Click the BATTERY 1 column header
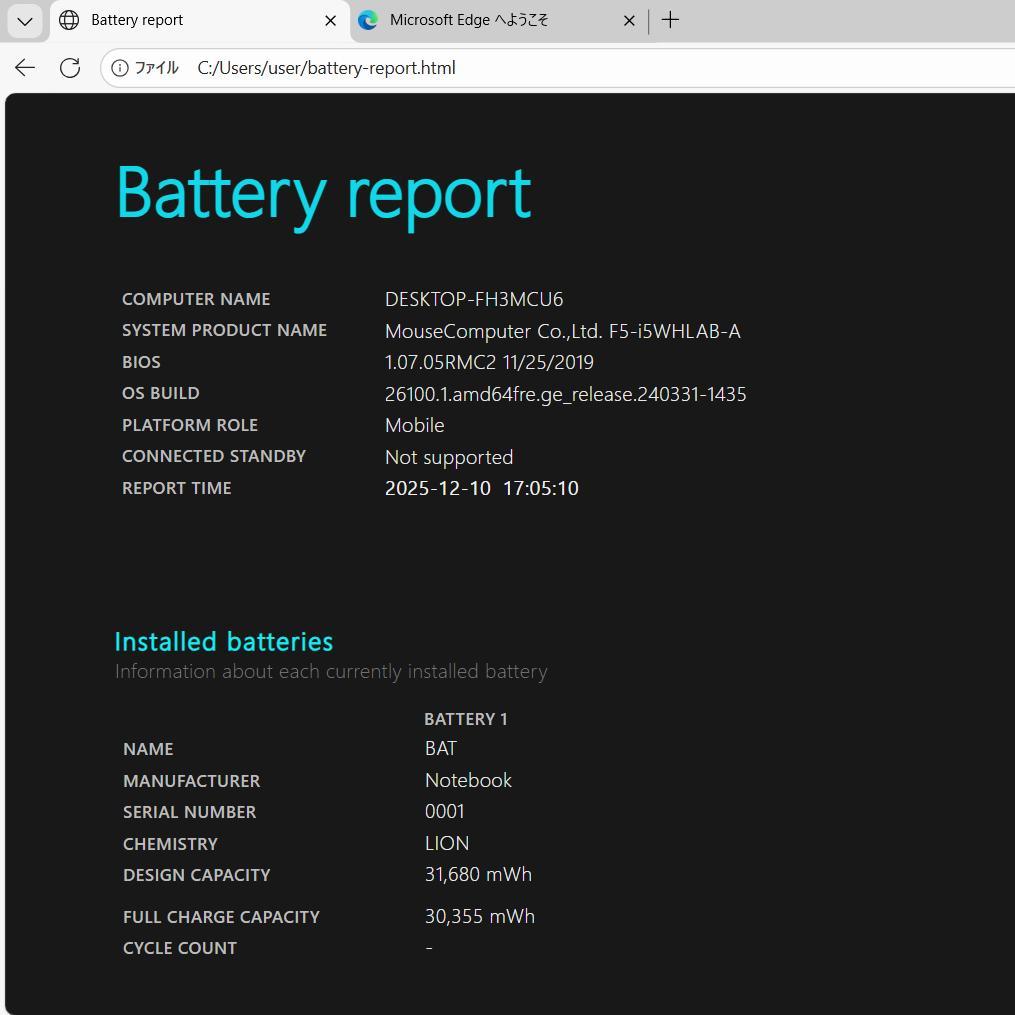The width and height of the screenshot is (1015, 1015). pos(466,718)
